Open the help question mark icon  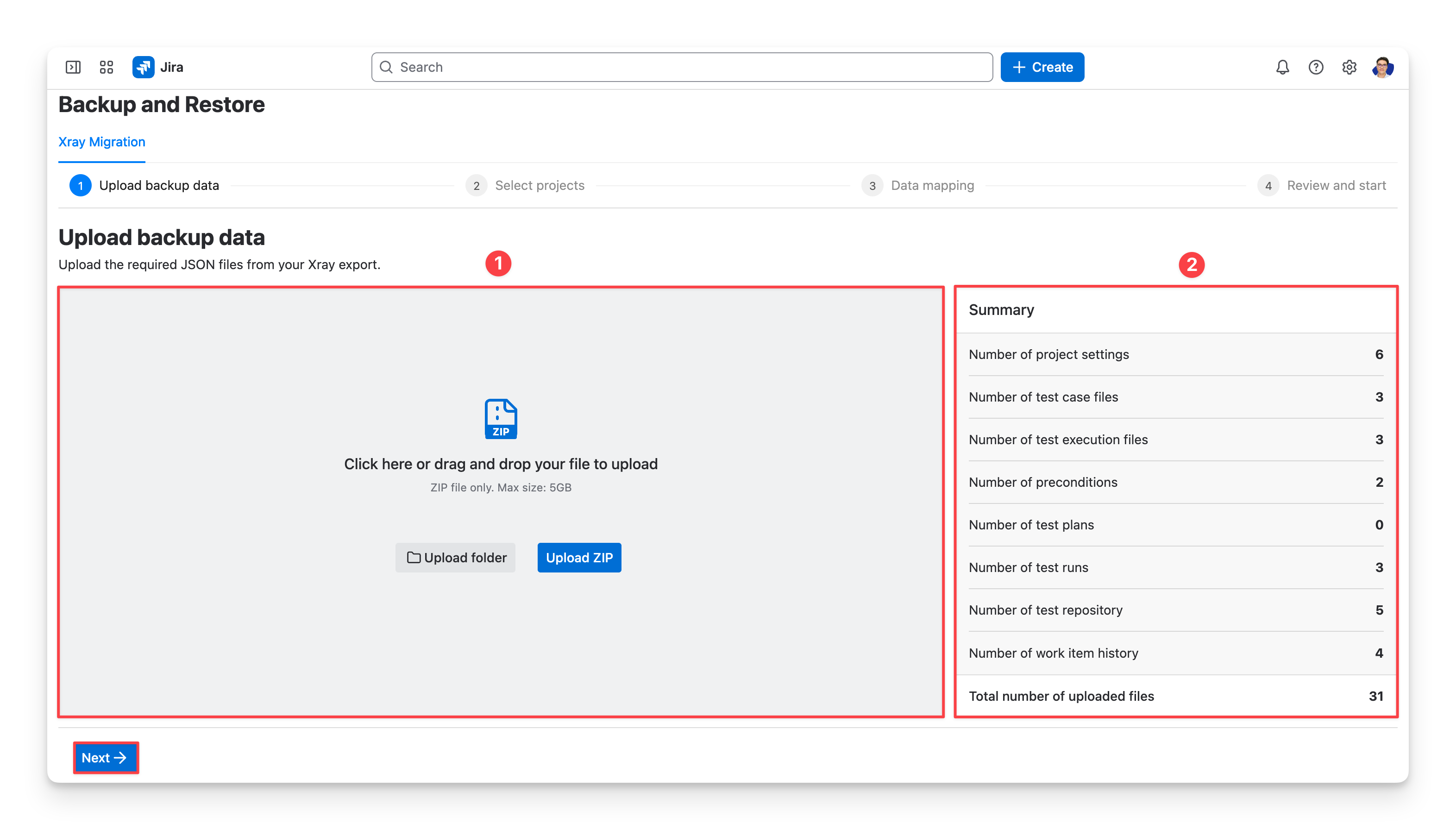(1316, 67)
